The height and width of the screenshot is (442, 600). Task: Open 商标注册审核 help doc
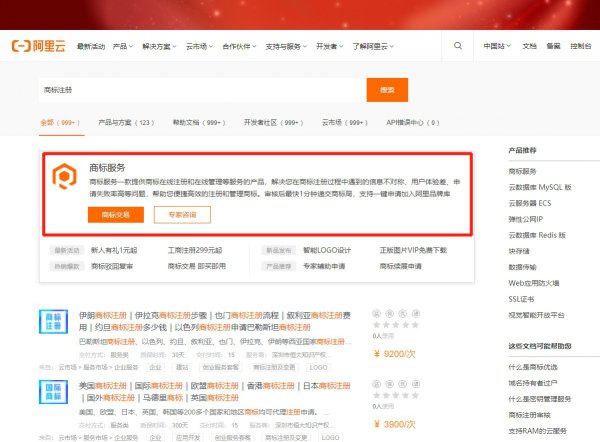click(x=530, y=415)
